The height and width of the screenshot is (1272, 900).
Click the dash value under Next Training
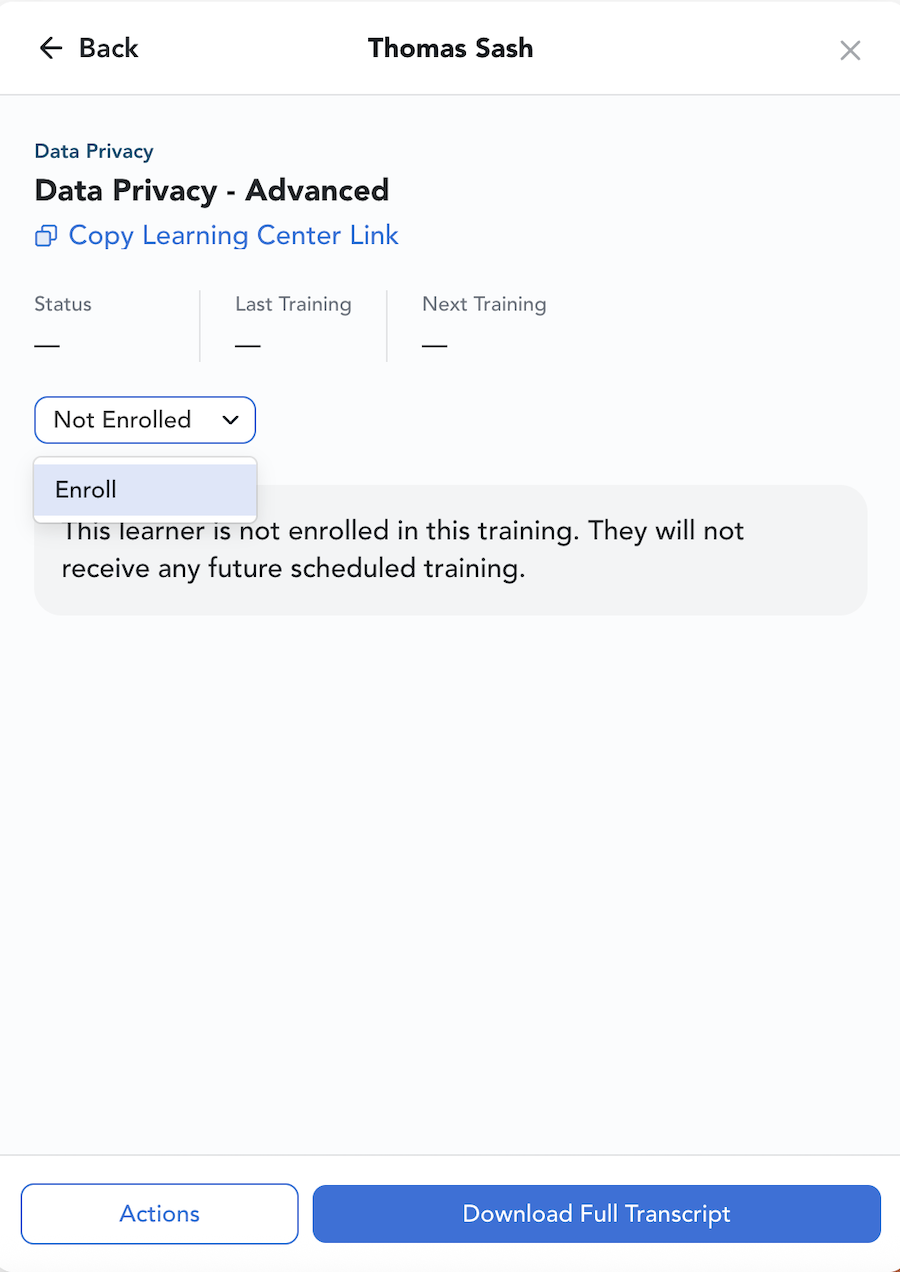pyautogui.click(x=435, y=346)
